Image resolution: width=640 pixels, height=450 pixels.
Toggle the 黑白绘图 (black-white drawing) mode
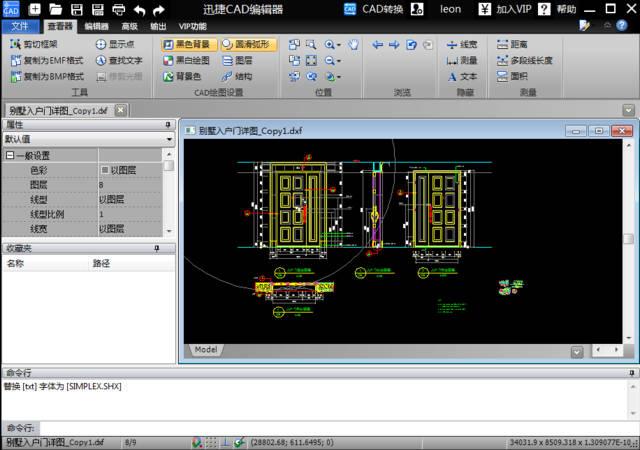[x=185, y=60]
